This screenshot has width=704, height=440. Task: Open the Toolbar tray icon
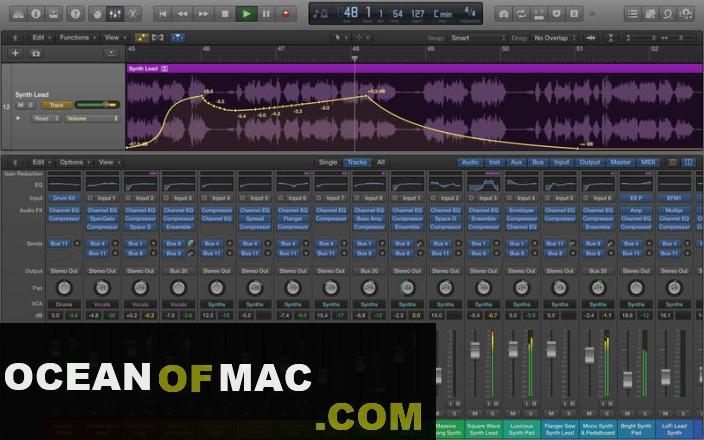tap(53, 14)
